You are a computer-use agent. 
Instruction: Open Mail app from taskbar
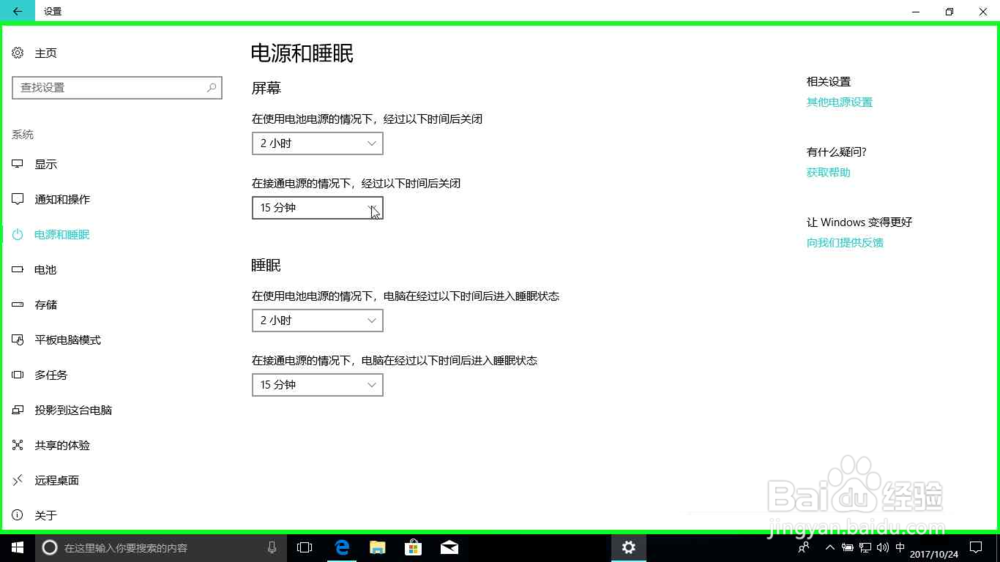click(449, 547)
